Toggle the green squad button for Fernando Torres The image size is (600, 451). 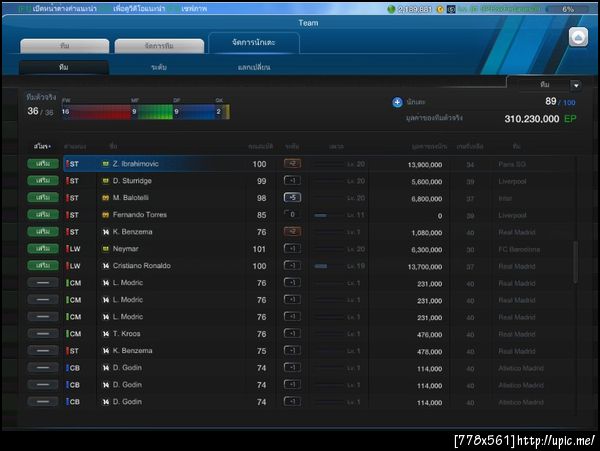pyautogui.click(x=43, y=215)
